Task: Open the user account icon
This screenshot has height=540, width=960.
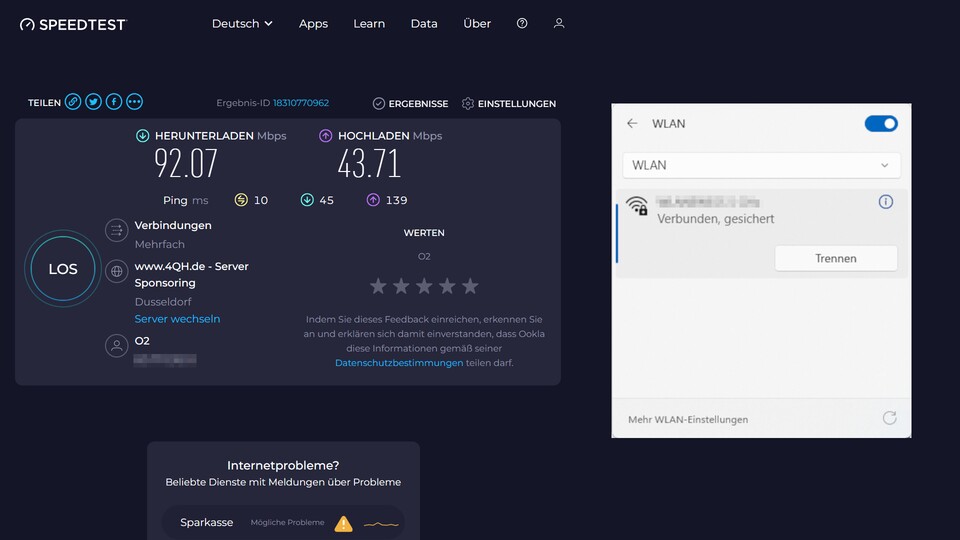Action: coord(559,23)
